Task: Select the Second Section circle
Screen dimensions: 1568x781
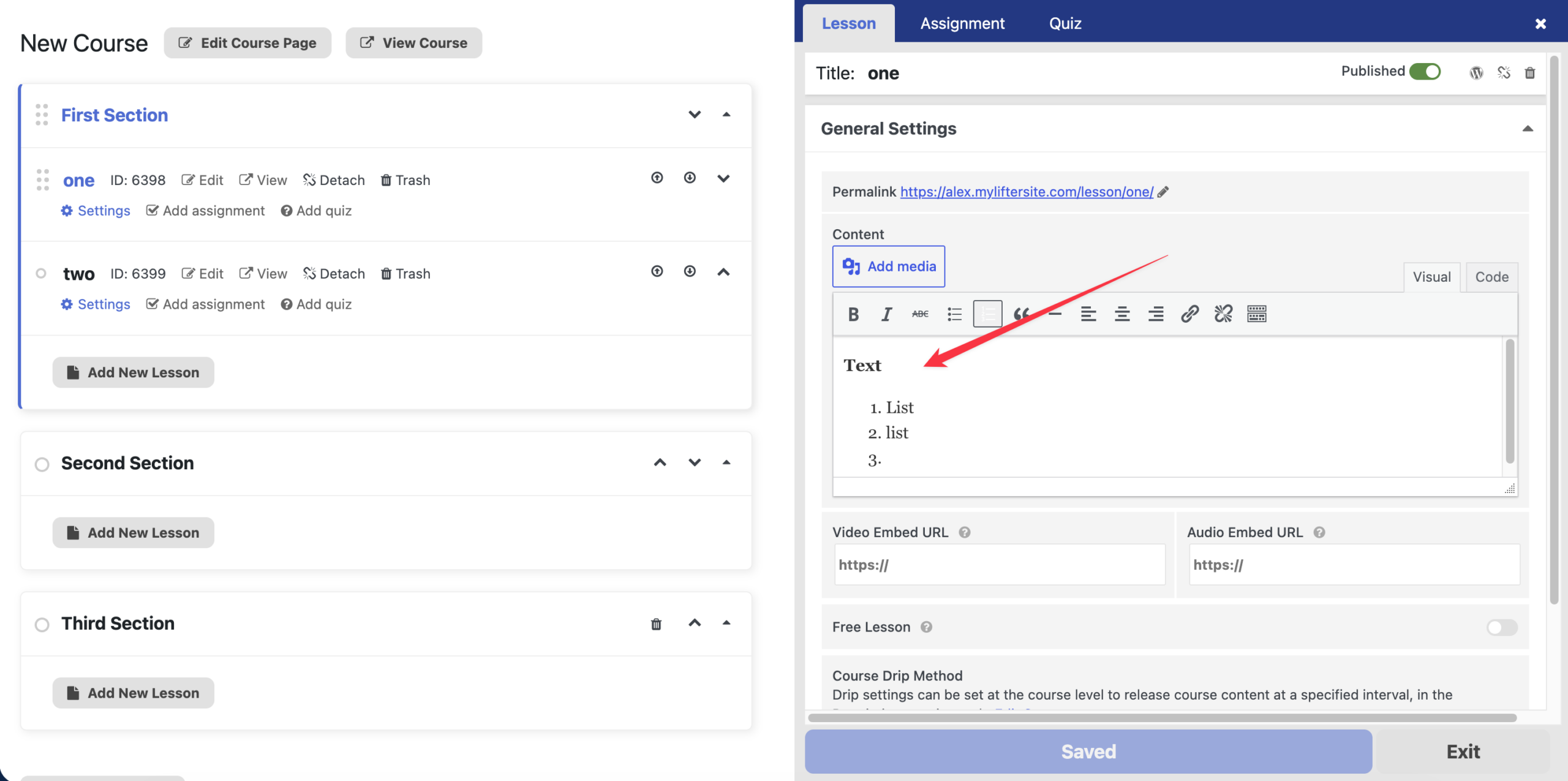Action: pyautogui.click(x=42, y=464)
